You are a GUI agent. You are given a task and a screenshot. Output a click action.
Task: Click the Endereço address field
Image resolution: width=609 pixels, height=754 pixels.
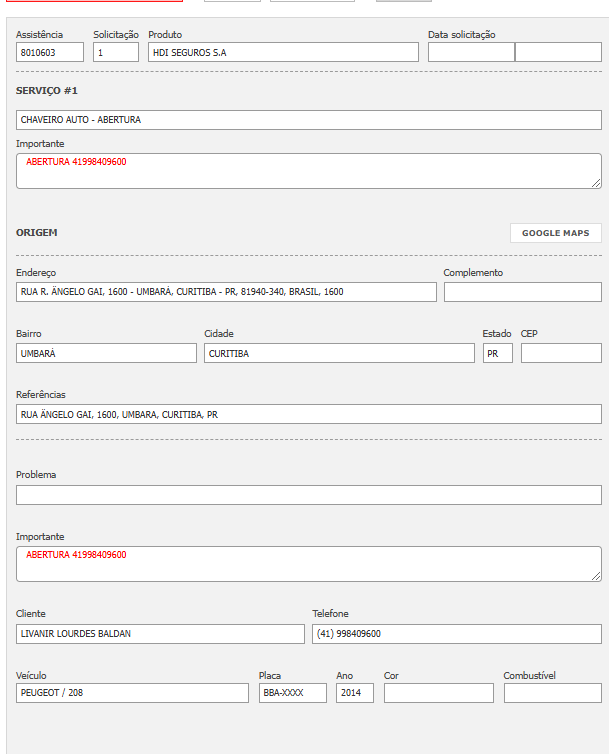click(x=226, y=292)
